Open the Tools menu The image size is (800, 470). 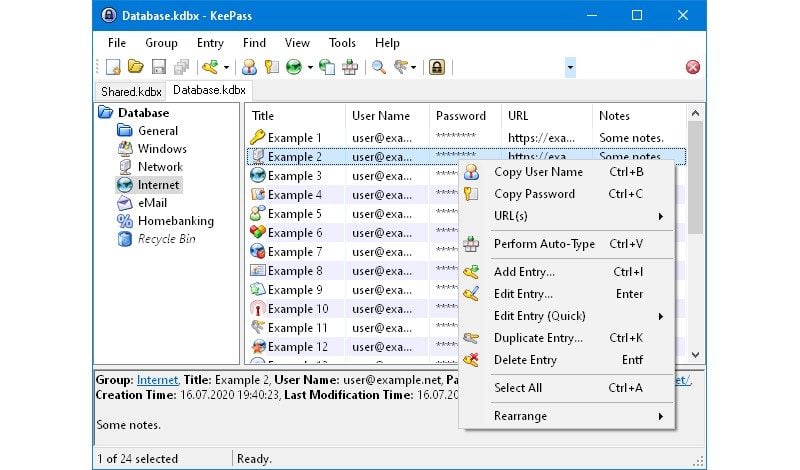(342, 43)
